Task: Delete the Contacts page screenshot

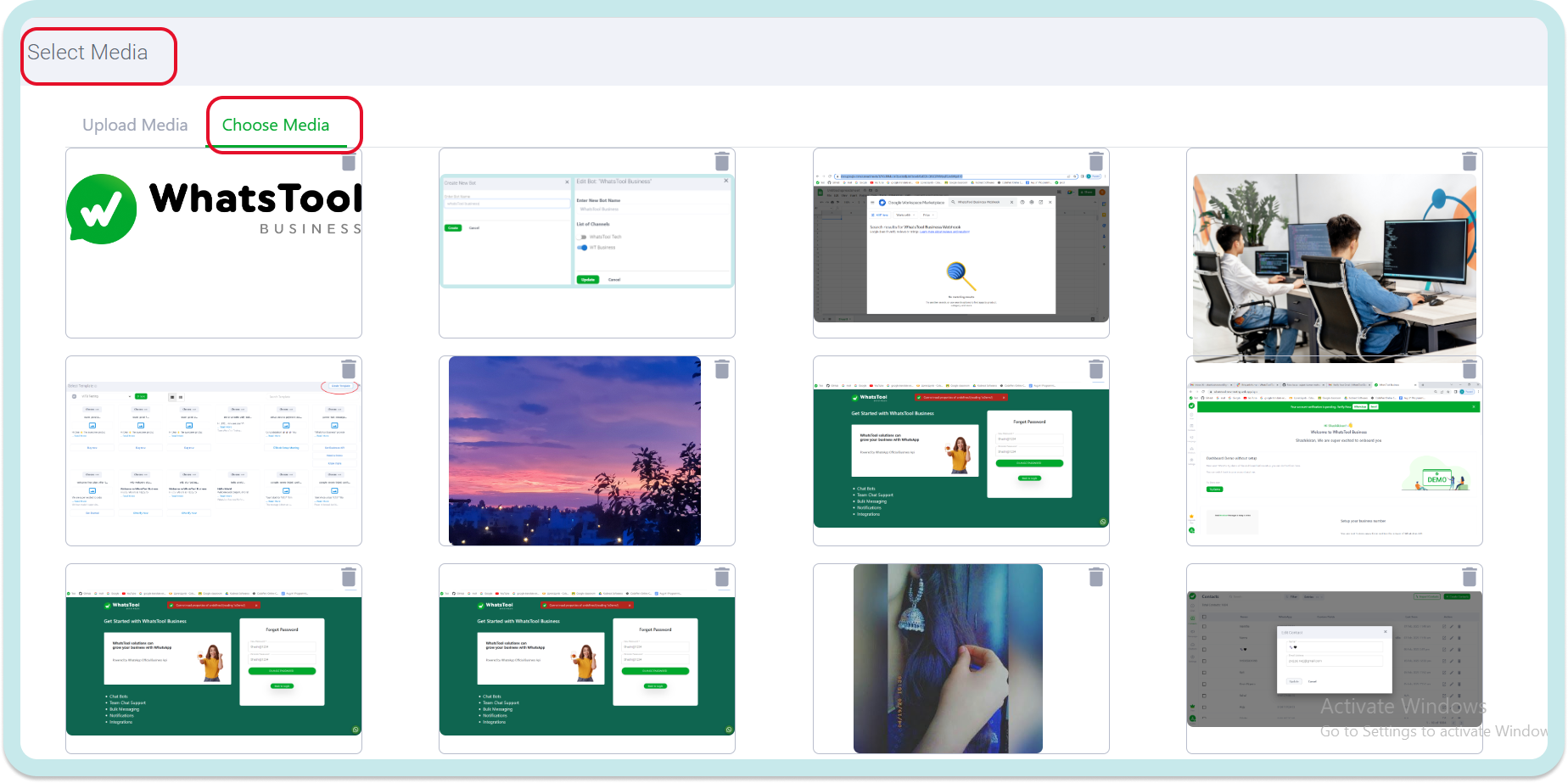Action: pyautogui.click(x=1469, y=577)
